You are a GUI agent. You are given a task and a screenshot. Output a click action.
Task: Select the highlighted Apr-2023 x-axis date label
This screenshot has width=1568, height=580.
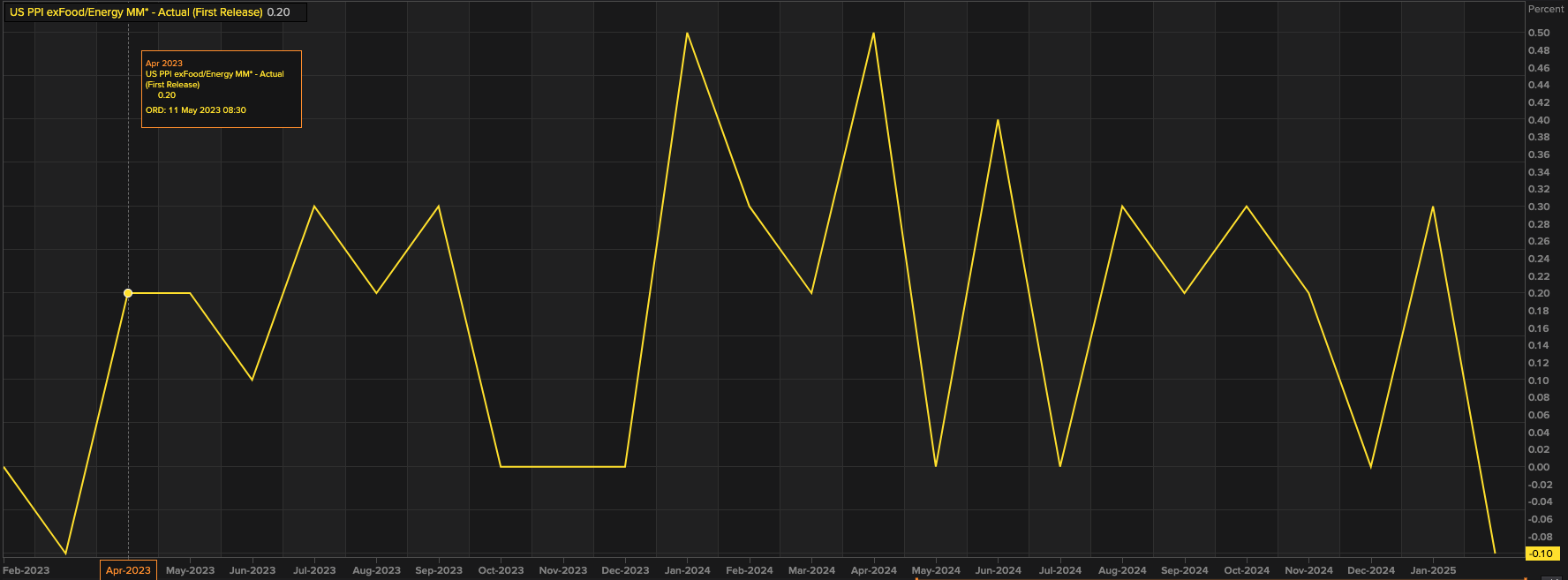point(128,570)
